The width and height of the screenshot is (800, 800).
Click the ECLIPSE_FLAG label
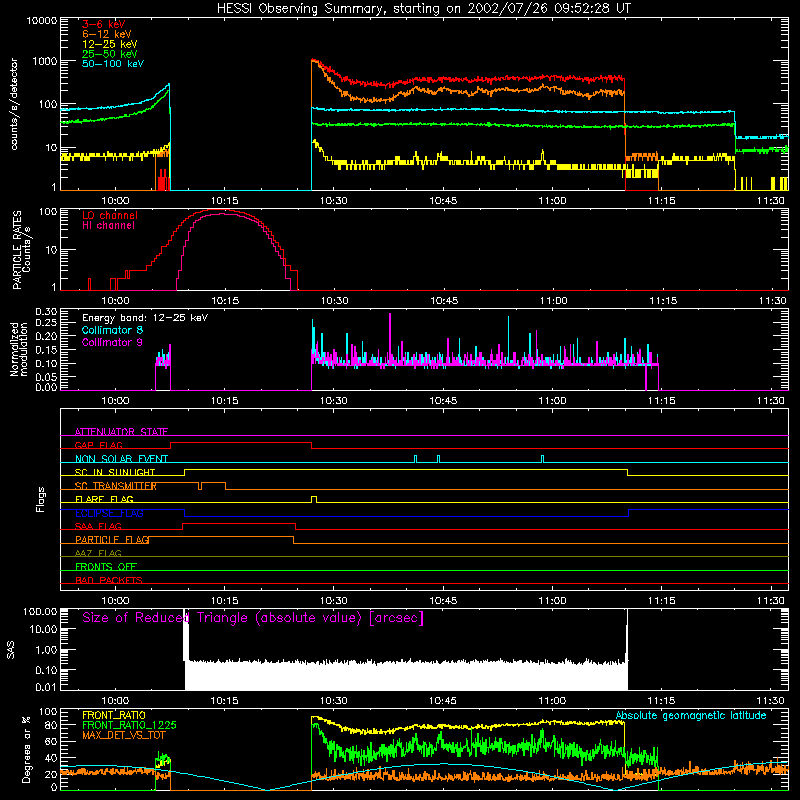click(x=109, y=513)
